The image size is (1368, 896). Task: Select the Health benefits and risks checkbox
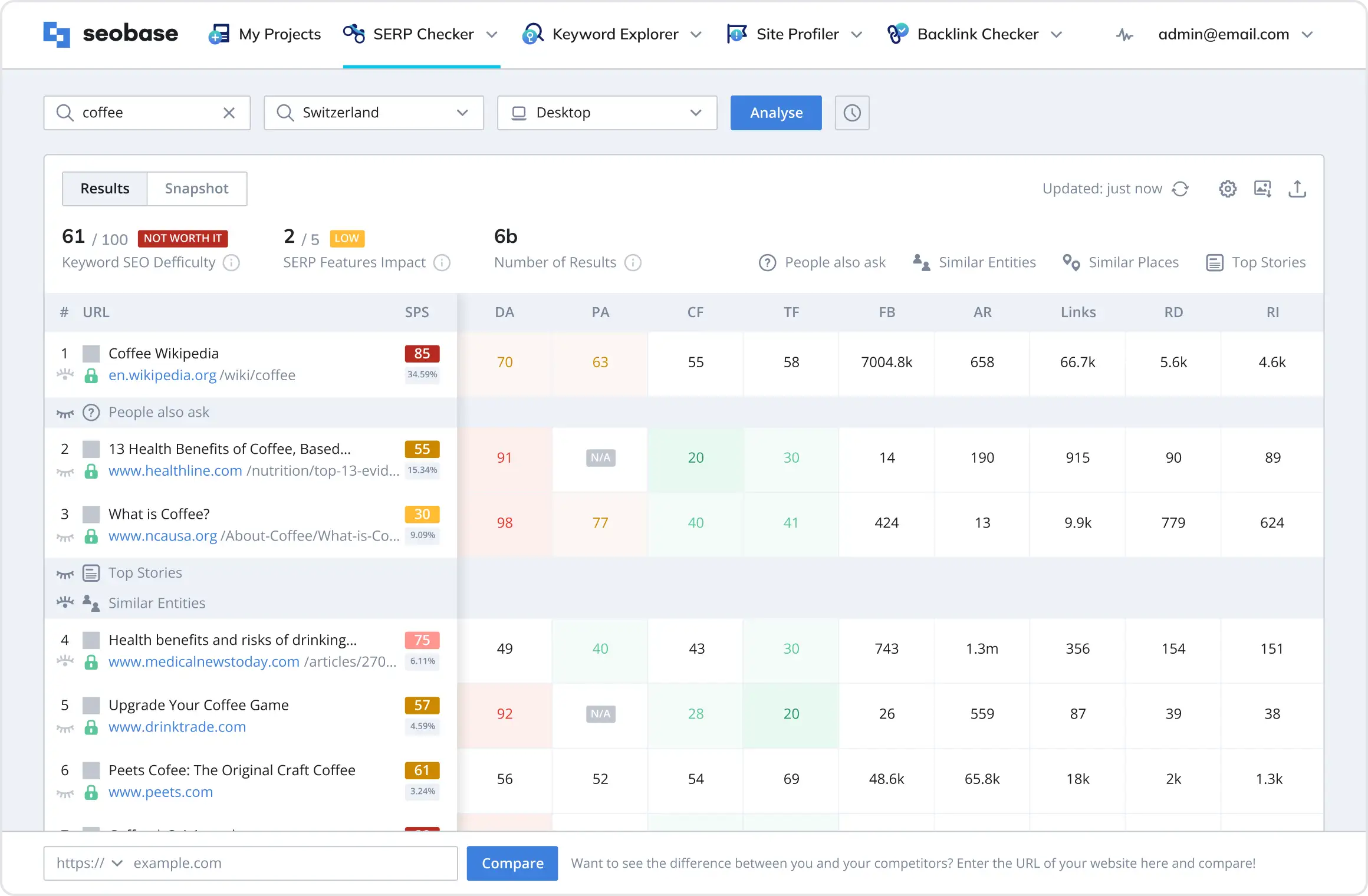pos(91,640)
